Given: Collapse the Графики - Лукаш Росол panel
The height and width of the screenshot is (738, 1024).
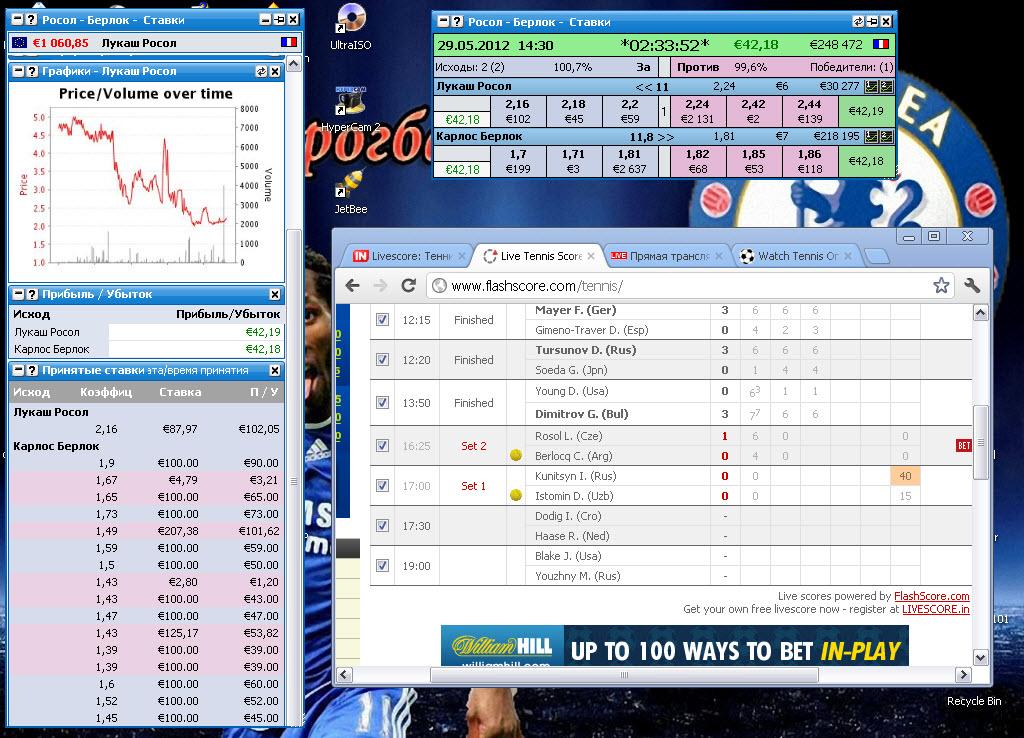Looking at the screenshot, I should [18, 71].
